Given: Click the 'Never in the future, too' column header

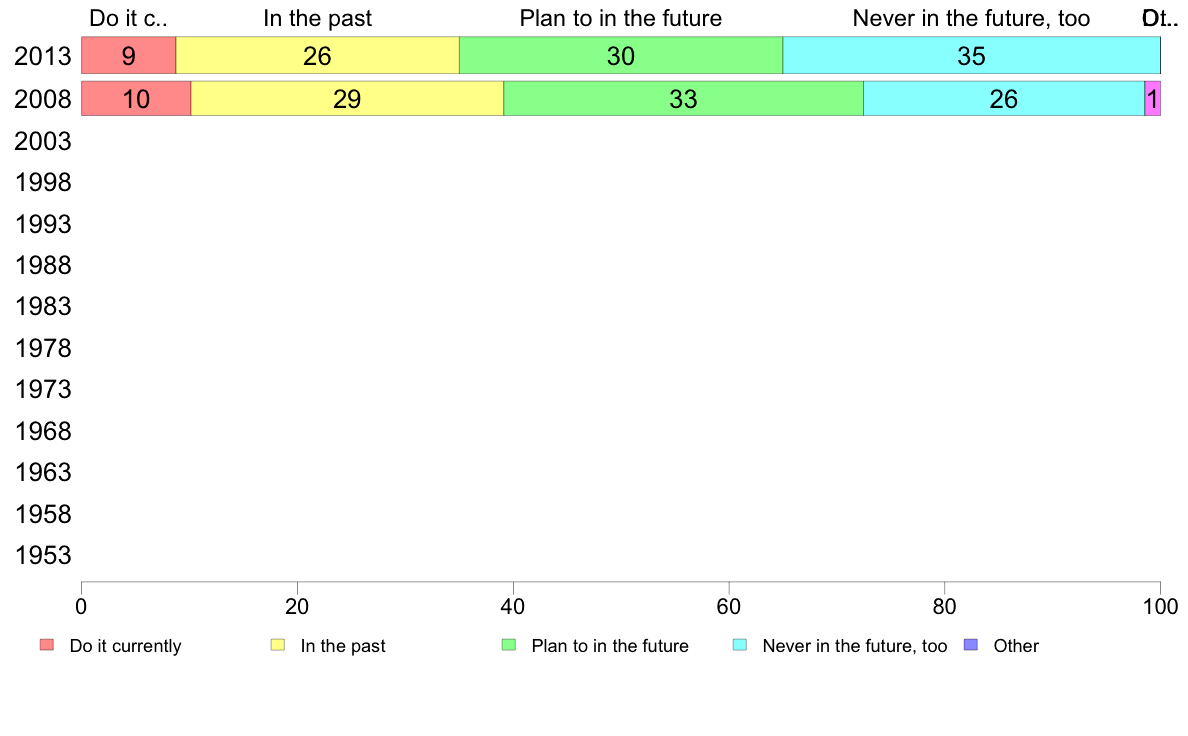Looking at the screenshot, I should (x=971, y=18).
